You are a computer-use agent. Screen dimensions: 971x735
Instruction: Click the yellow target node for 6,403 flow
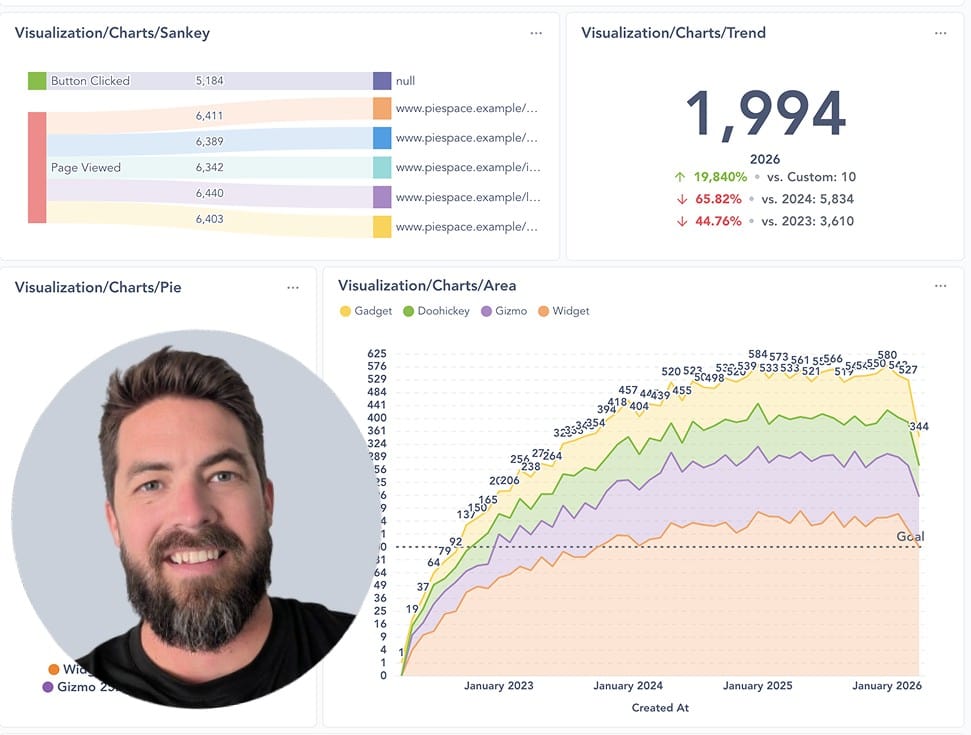coord(382,227)
